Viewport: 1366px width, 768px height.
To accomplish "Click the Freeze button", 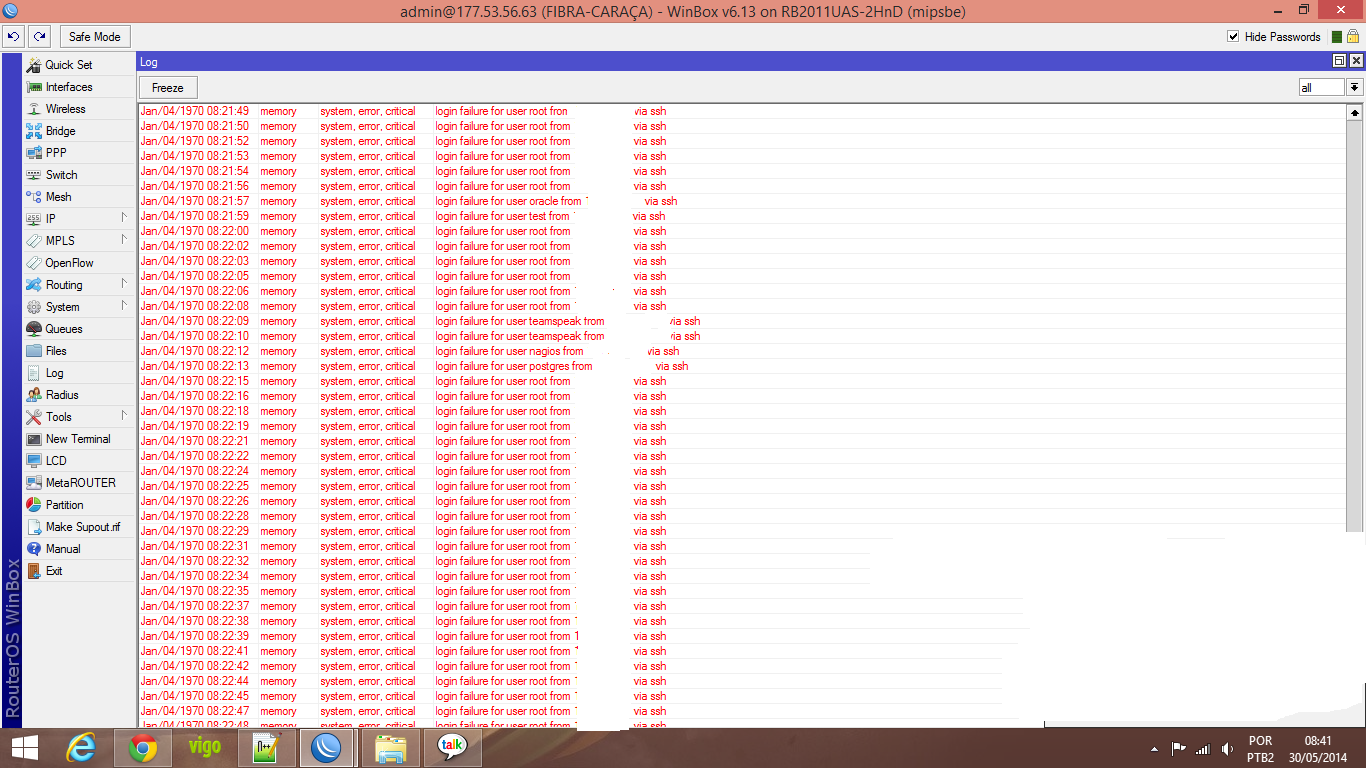I will [168, 88].
